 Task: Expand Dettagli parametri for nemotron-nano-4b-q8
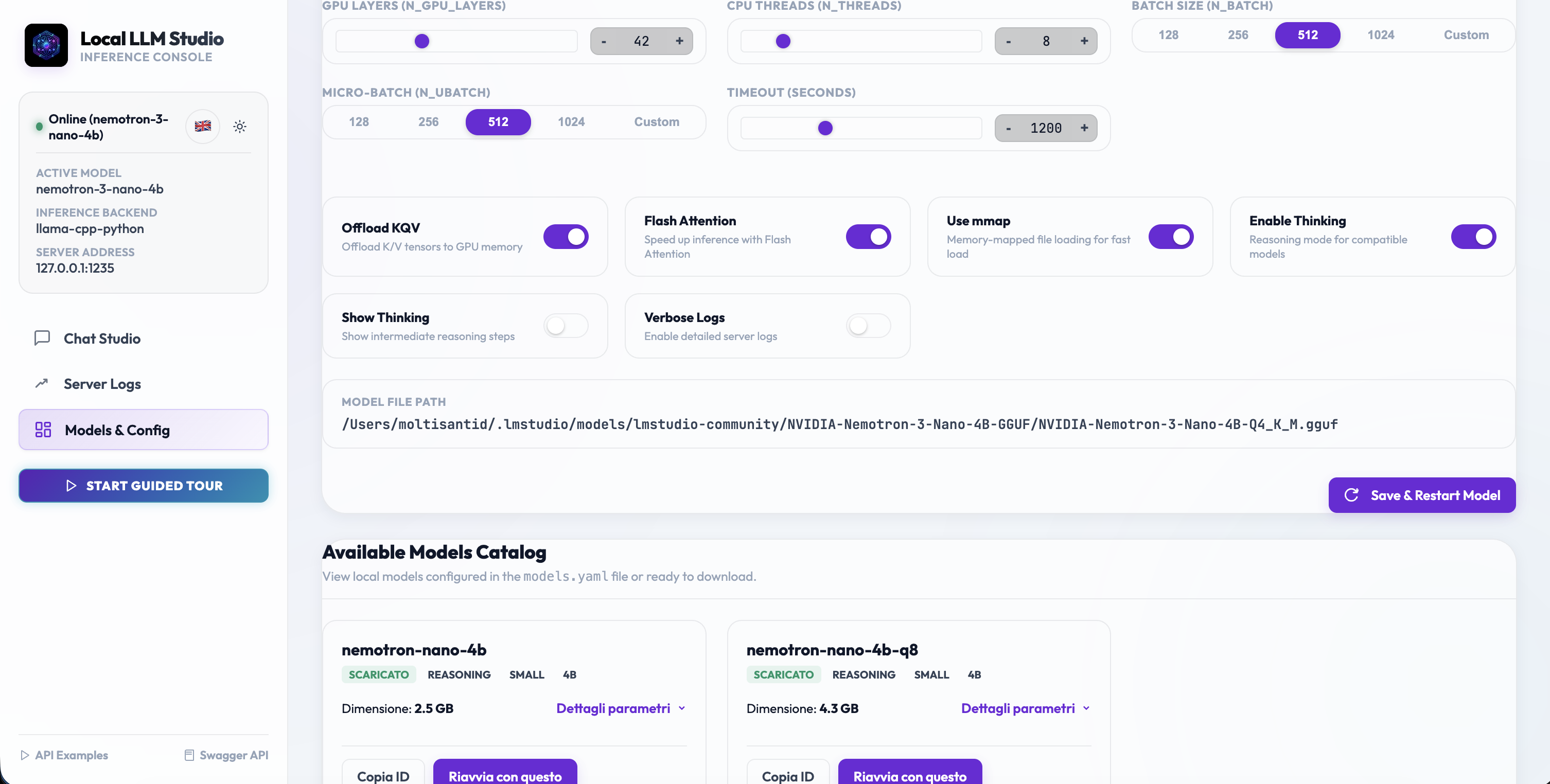1026,708
